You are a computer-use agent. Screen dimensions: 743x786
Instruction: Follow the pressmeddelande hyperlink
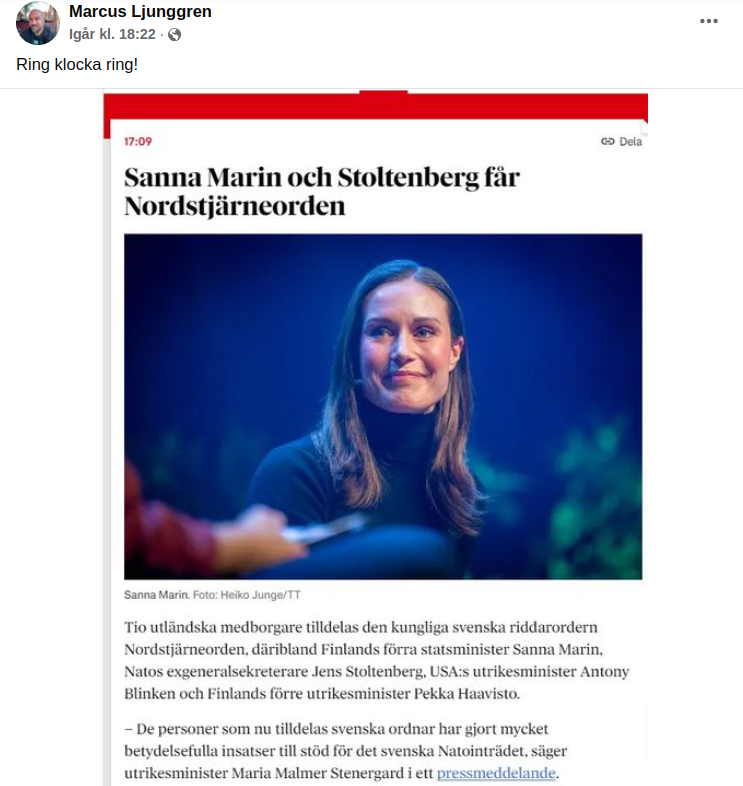tap(496, 774)
